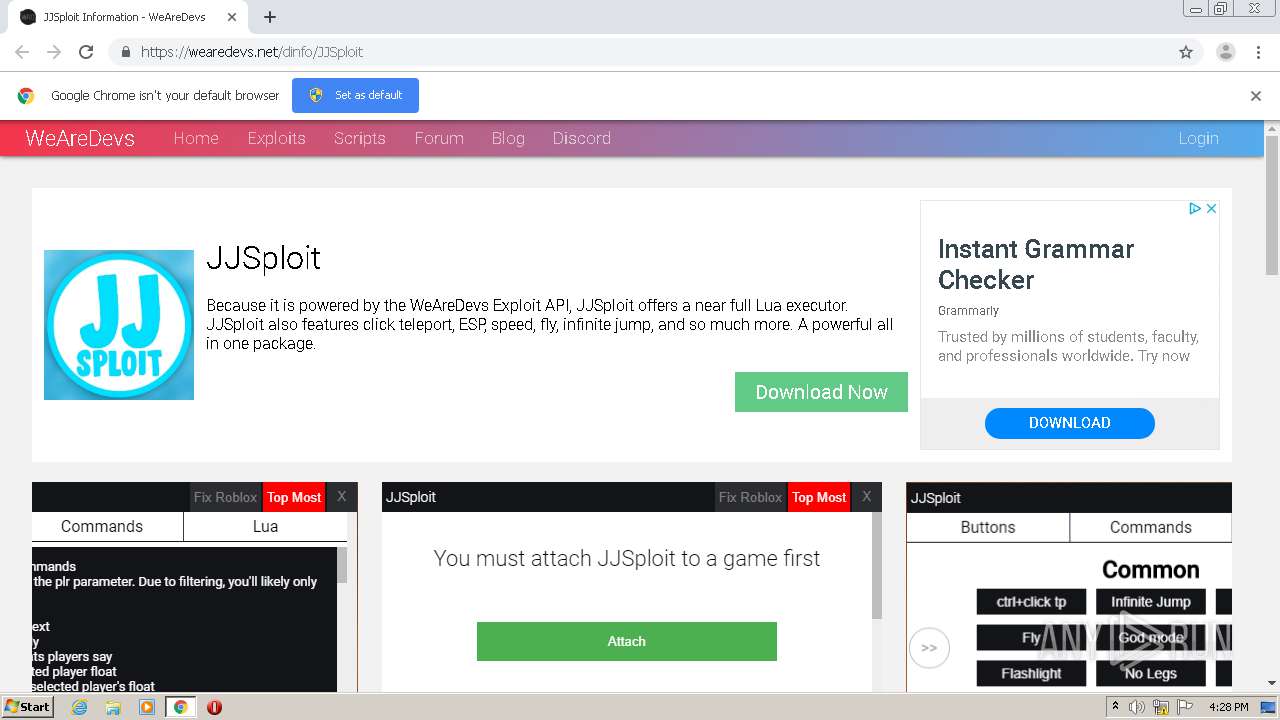Click the system clock 4:28 PM
This screenshot has height=720, width=1280.
click(x=1229, y=707)
